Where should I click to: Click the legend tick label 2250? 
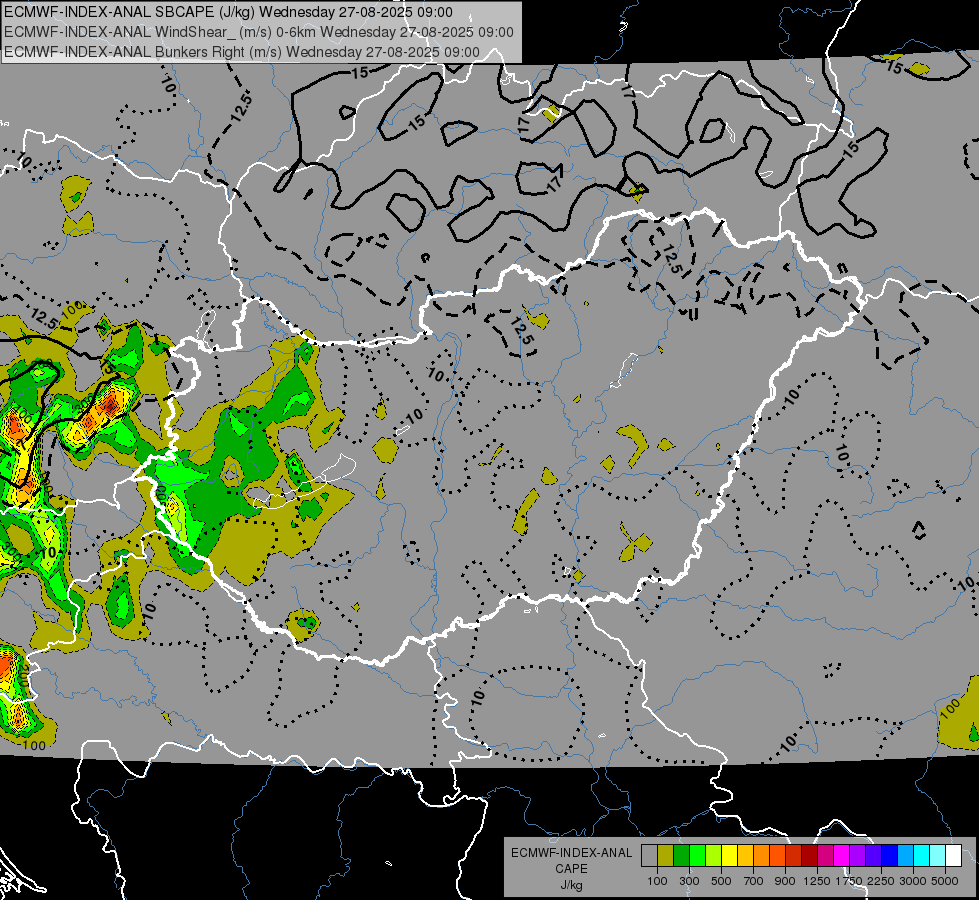(x=882, y=881)
